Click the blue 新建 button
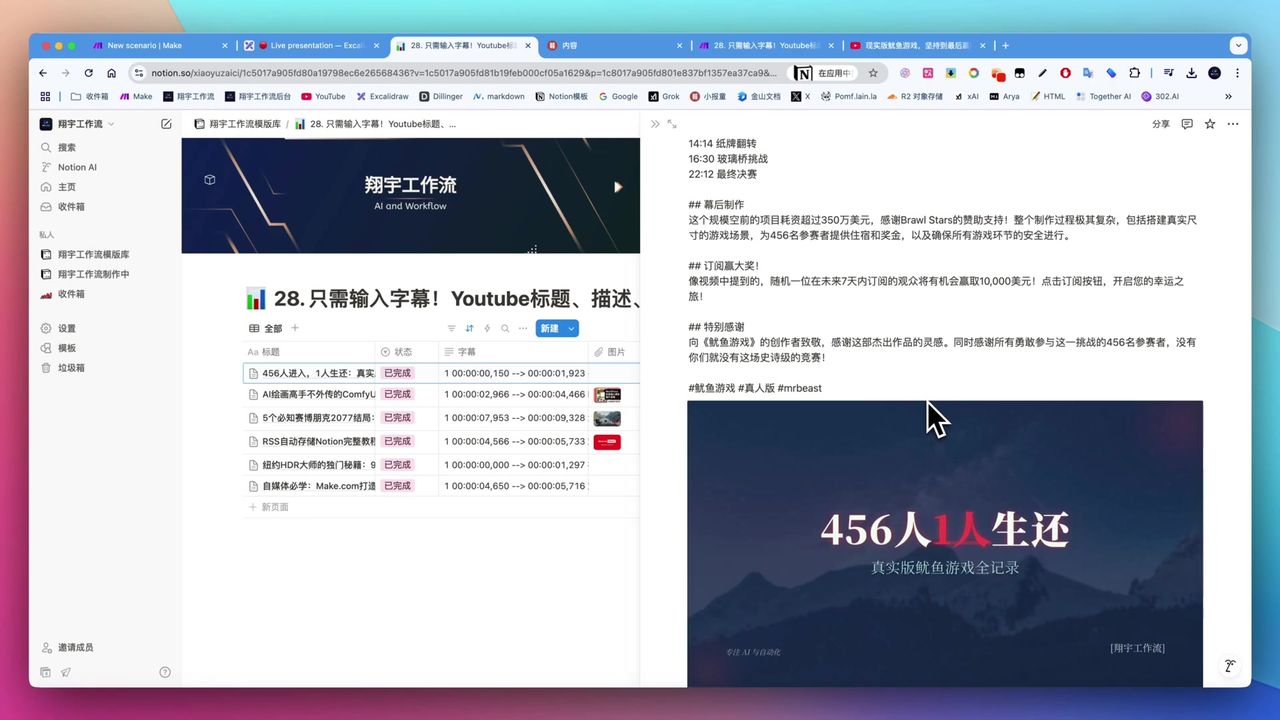The width and height of the screenshot is (1280, 720). pos(550,328)
